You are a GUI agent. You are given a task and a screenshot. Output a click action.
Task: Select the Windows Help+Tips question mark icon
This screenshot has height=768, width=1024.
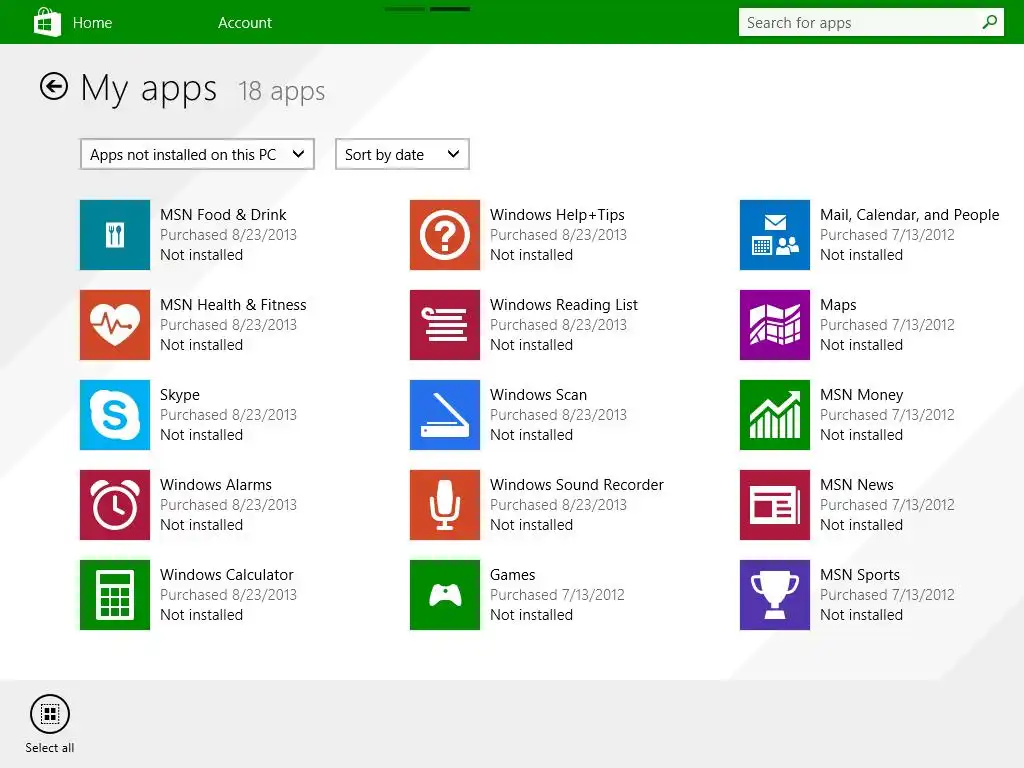445,235
